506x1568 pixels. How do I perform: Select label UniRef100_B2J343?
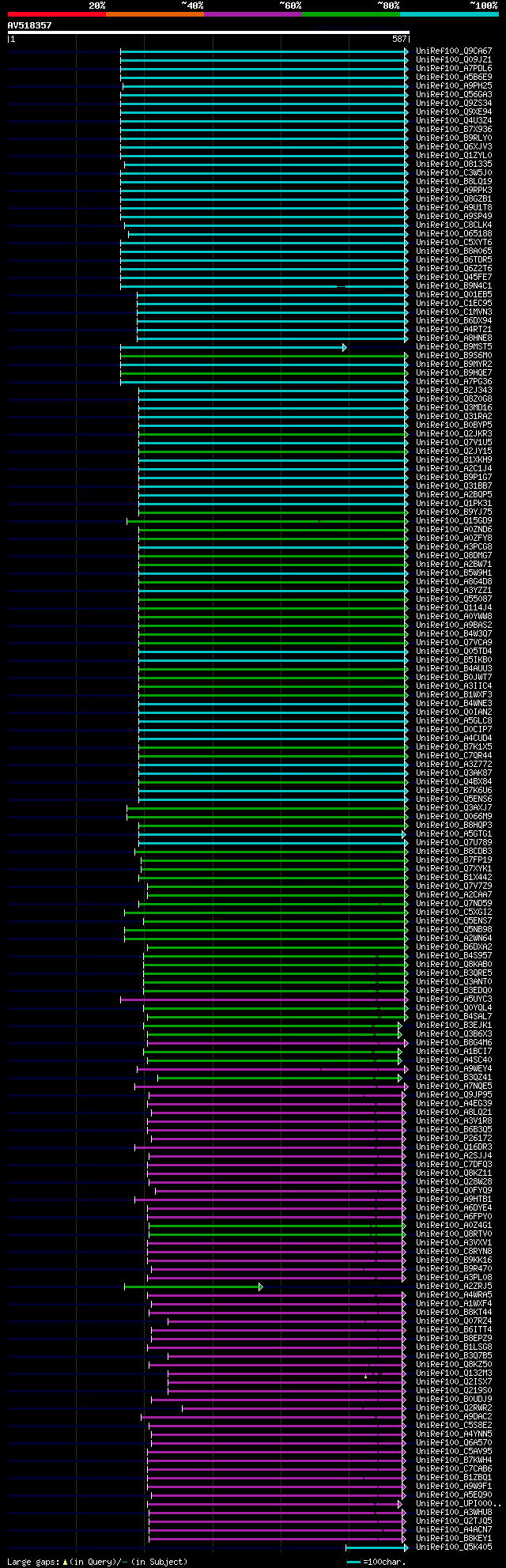pyautogui.click(x=454, y=390)
